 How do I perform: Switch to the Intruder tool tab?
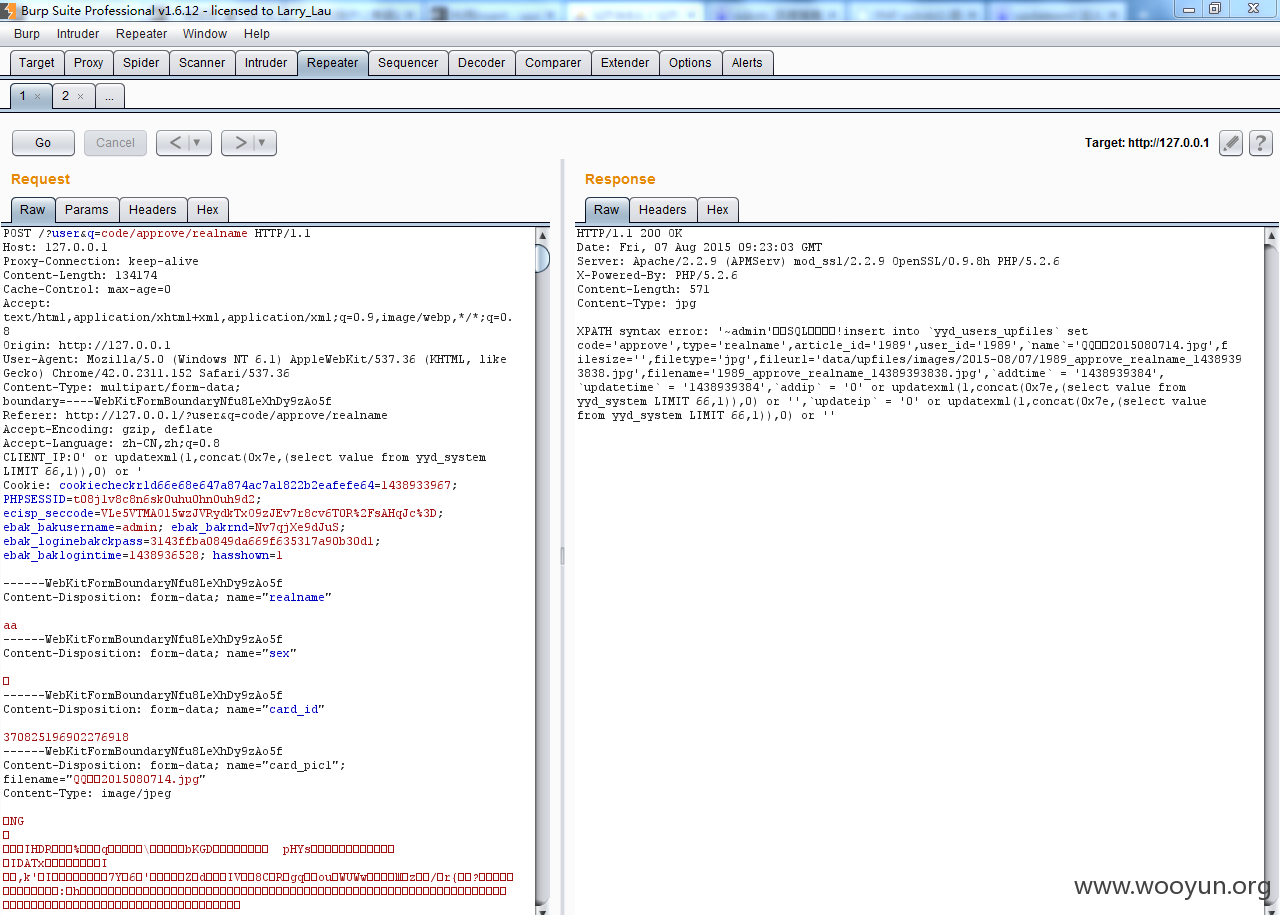pyautogui.click(x=266, y=63)
